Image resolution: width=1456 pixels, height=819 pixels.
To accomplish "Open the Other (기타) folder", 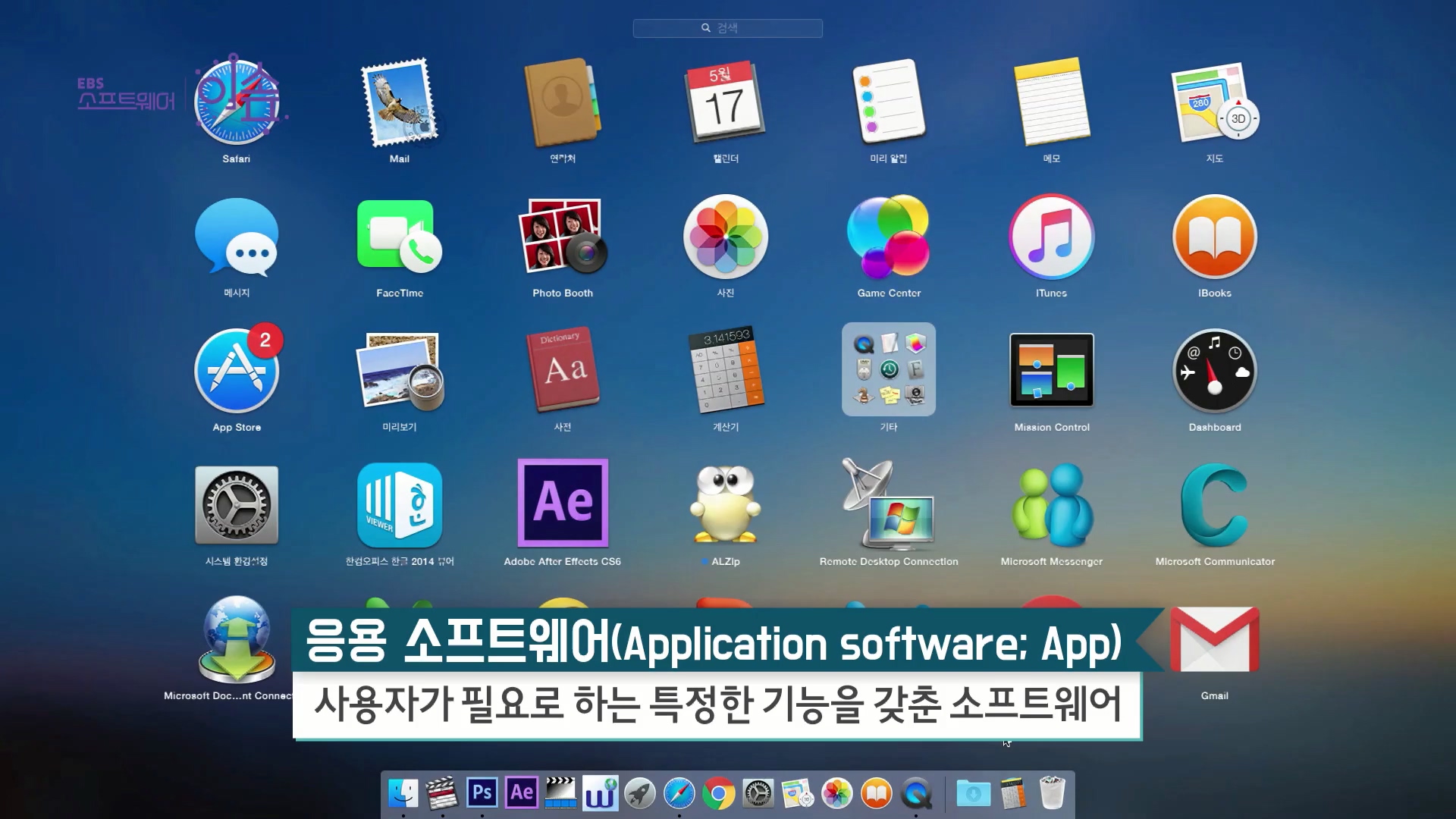I will tap(889, 369).
